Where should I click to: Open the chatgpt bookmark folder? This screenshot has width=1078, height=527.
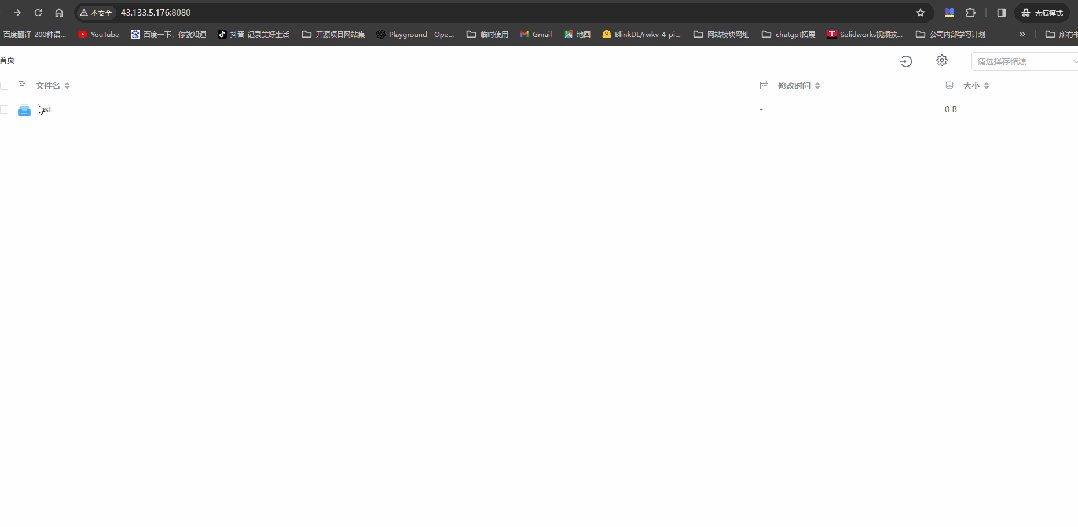pyautogui.click(x=789, y=34)
